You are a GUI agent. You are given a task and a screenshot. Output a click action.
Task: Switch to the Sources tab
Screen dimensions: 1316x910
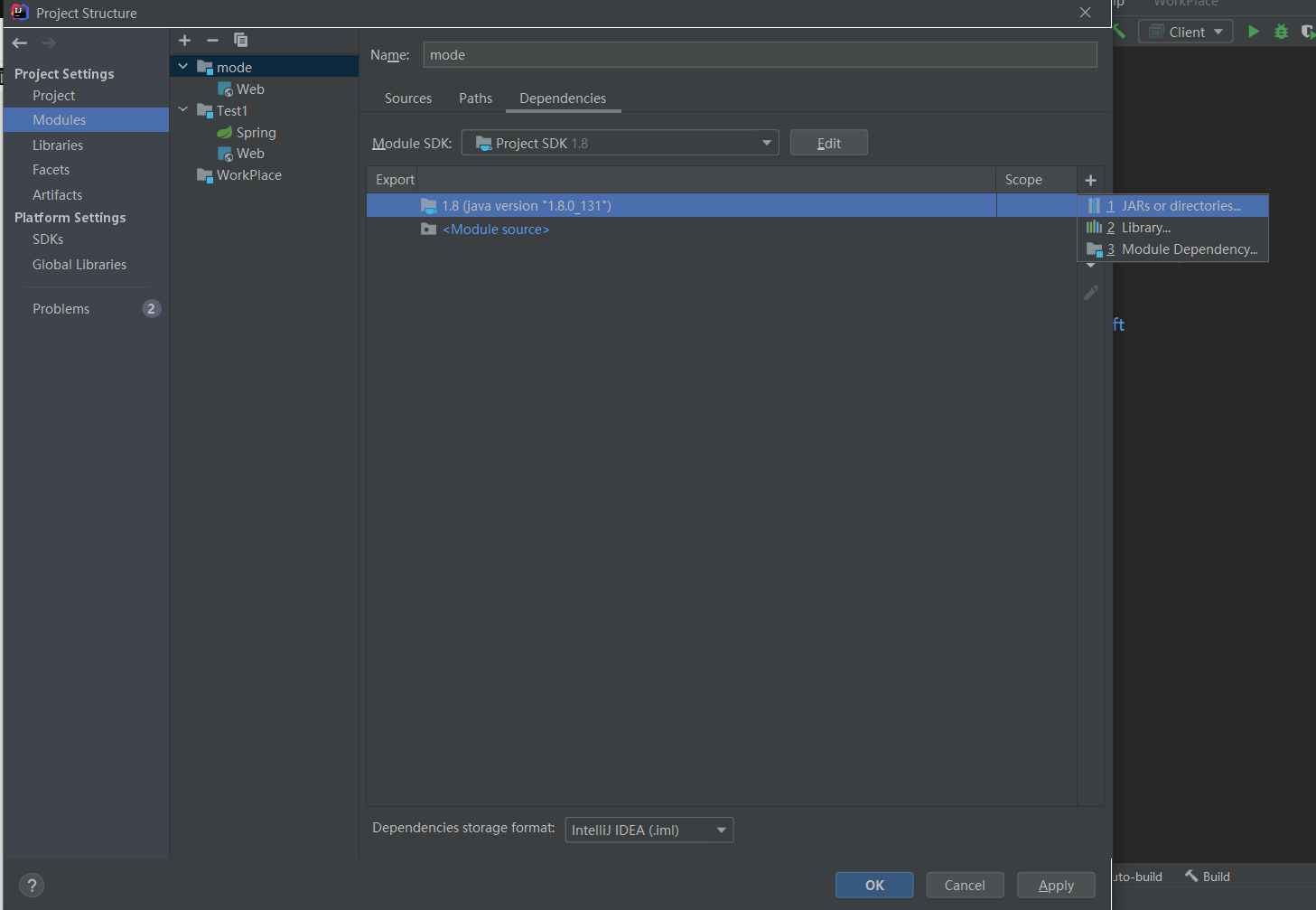point(408,98)
